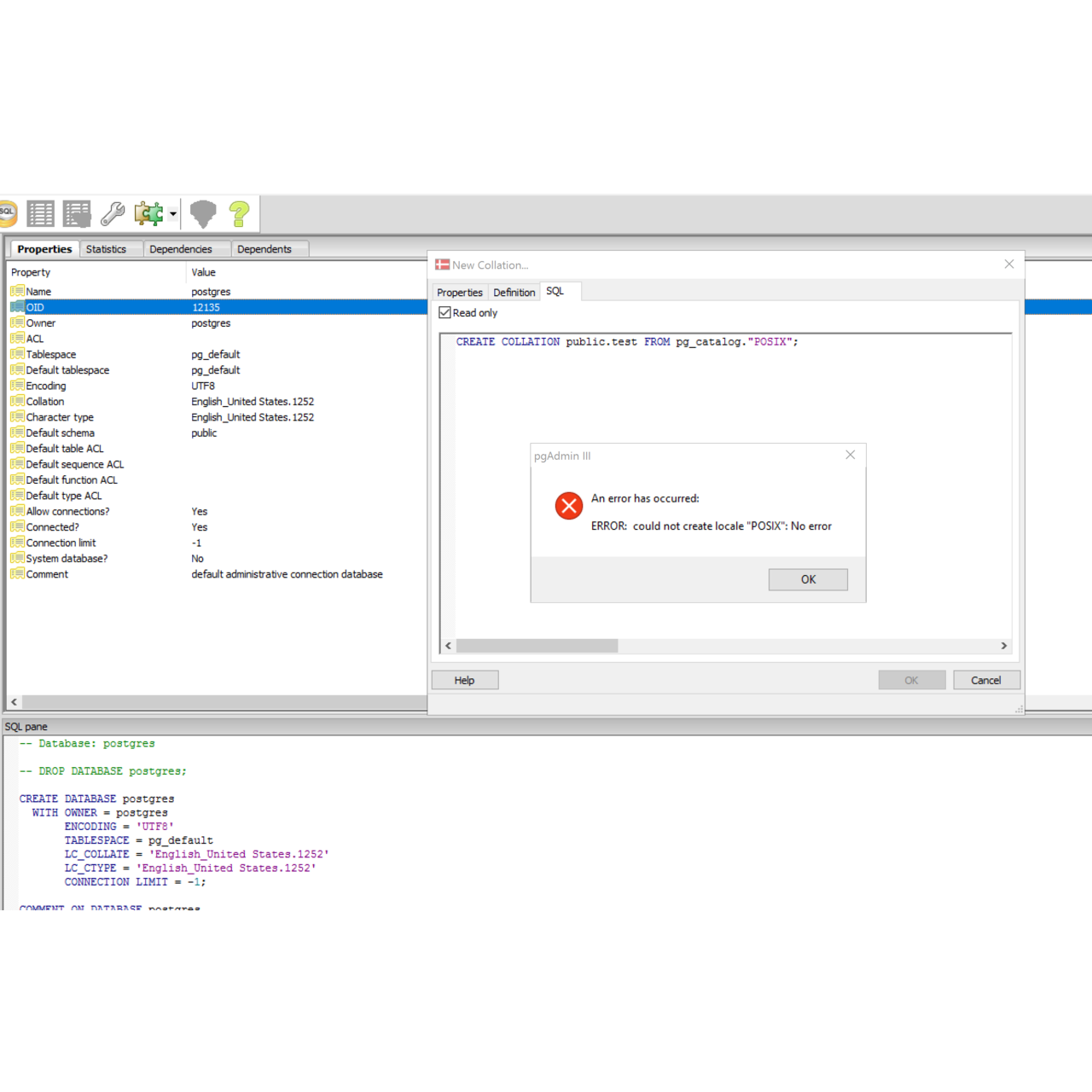The width and height of the screenshot is (1092, 1092).
Task: Click the Help button
Action: 464,680
